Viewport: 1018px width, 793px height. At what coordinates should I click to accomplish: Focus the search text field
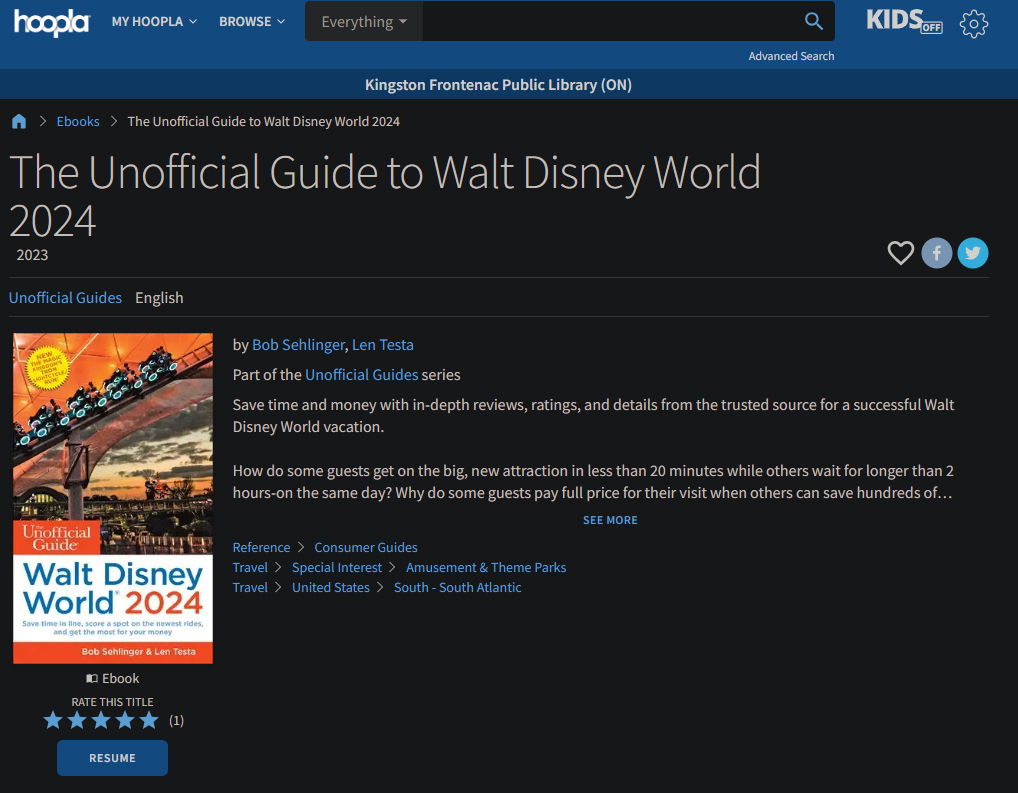608,21
